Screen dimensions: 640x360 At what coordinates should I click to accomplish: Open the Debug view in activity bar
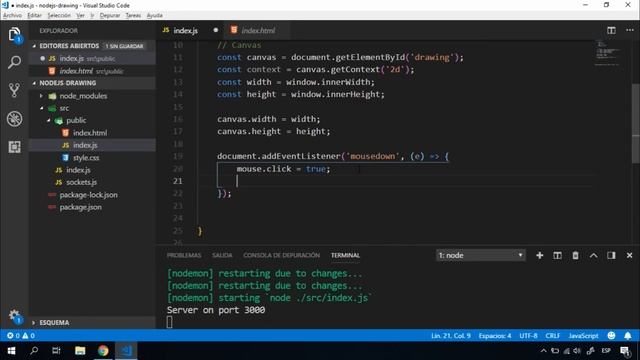click(14, 119)
